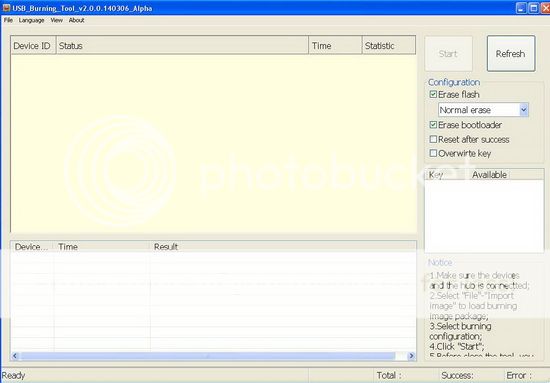Viewport: 550px width, 383px height.
Task: Open the About menu
Action: click(76, 20)
